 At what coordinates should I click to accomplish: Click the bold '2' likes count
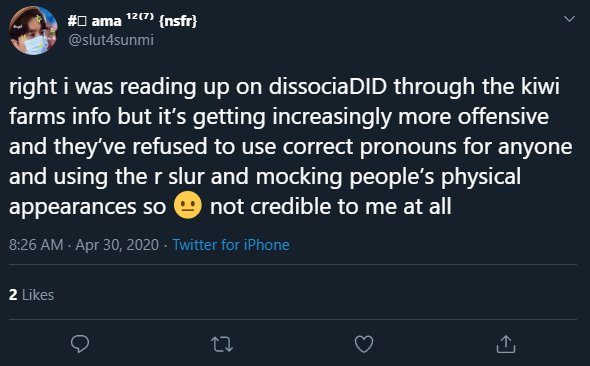[x=13, y=295]
